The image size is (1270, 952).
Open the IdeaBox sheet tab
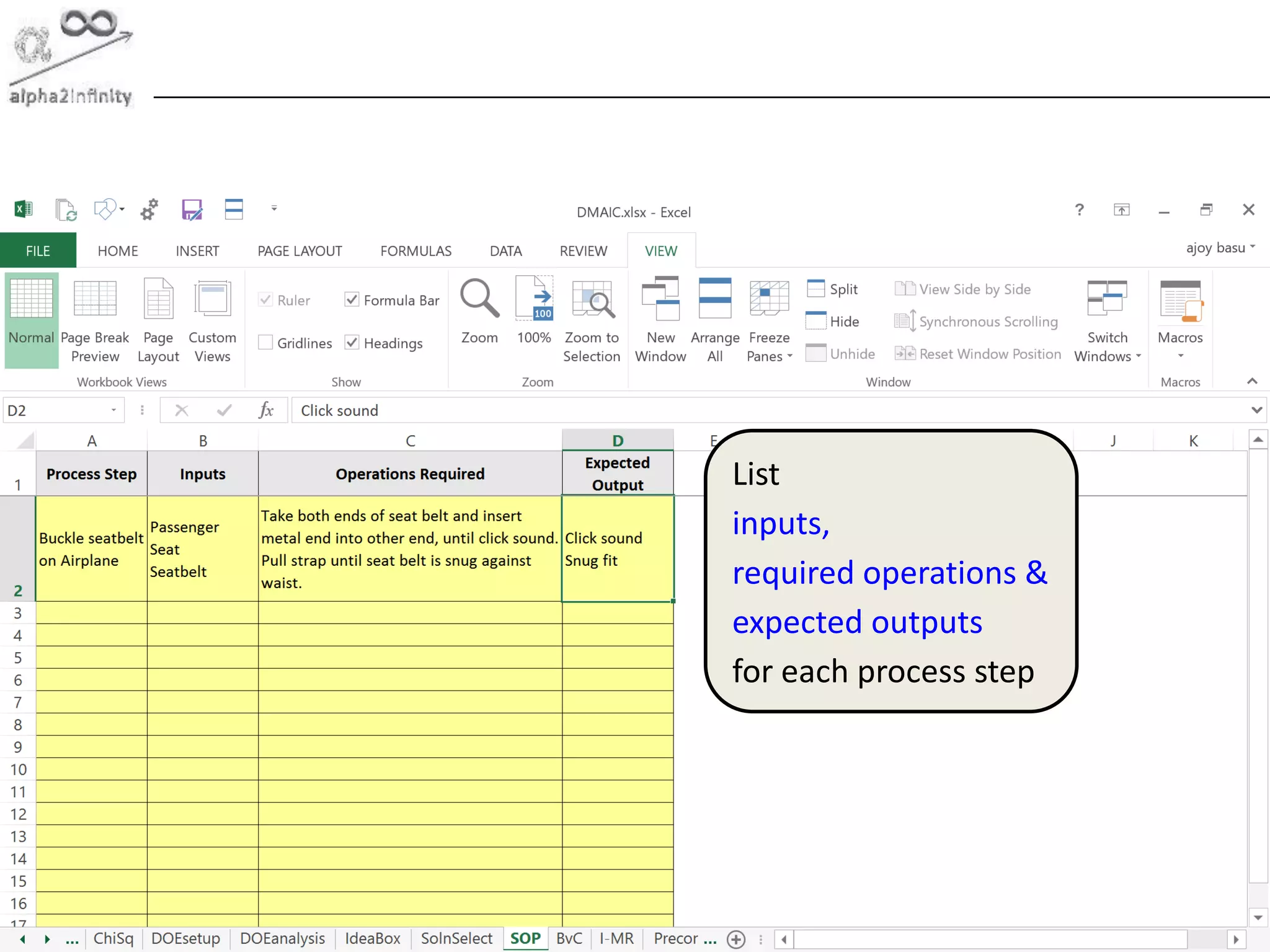(x=373, y=939)
